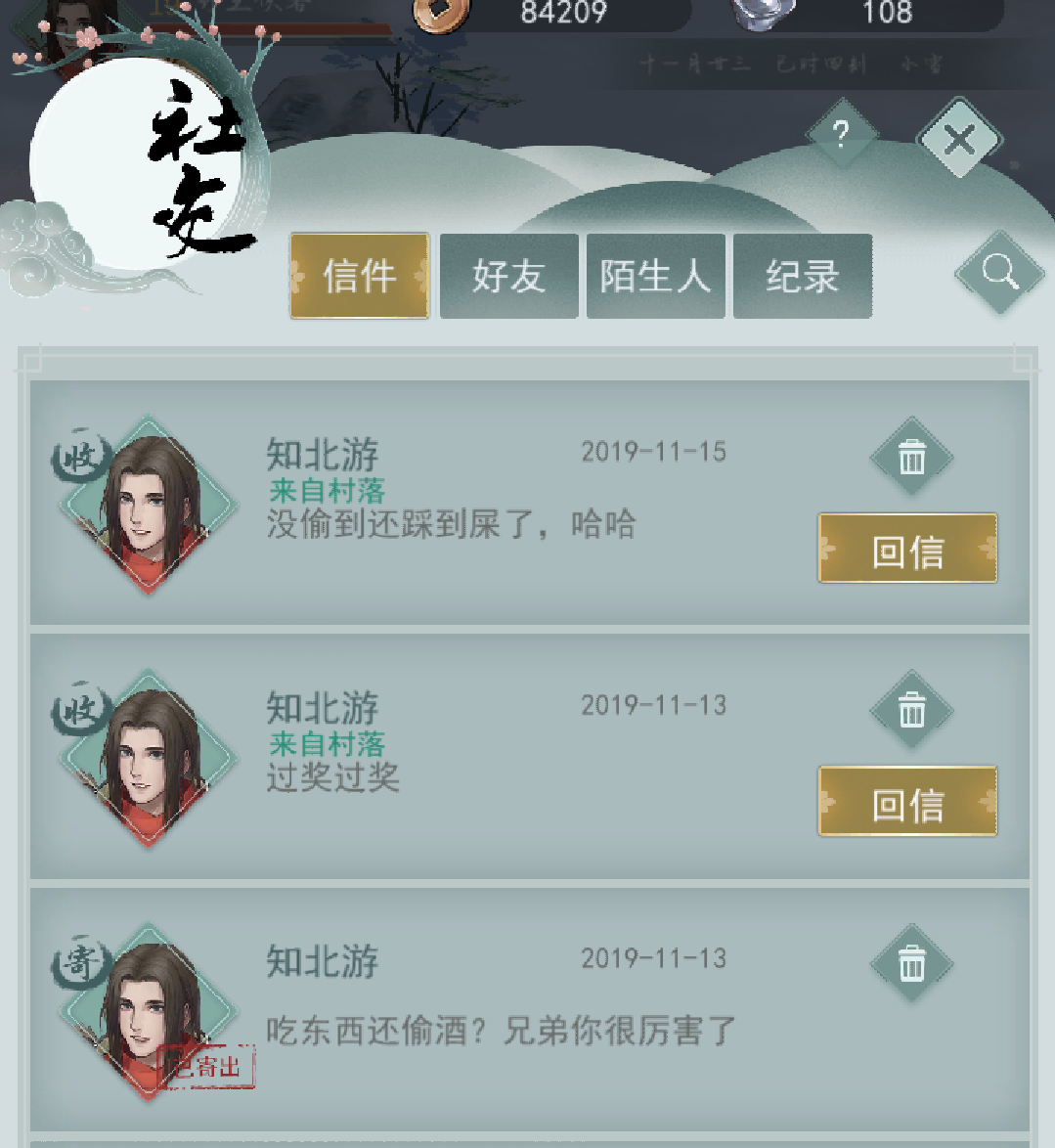Open the message 吃东西还偷酒
This screenshot has height=1148, width=1055.
coord(501,1031)
